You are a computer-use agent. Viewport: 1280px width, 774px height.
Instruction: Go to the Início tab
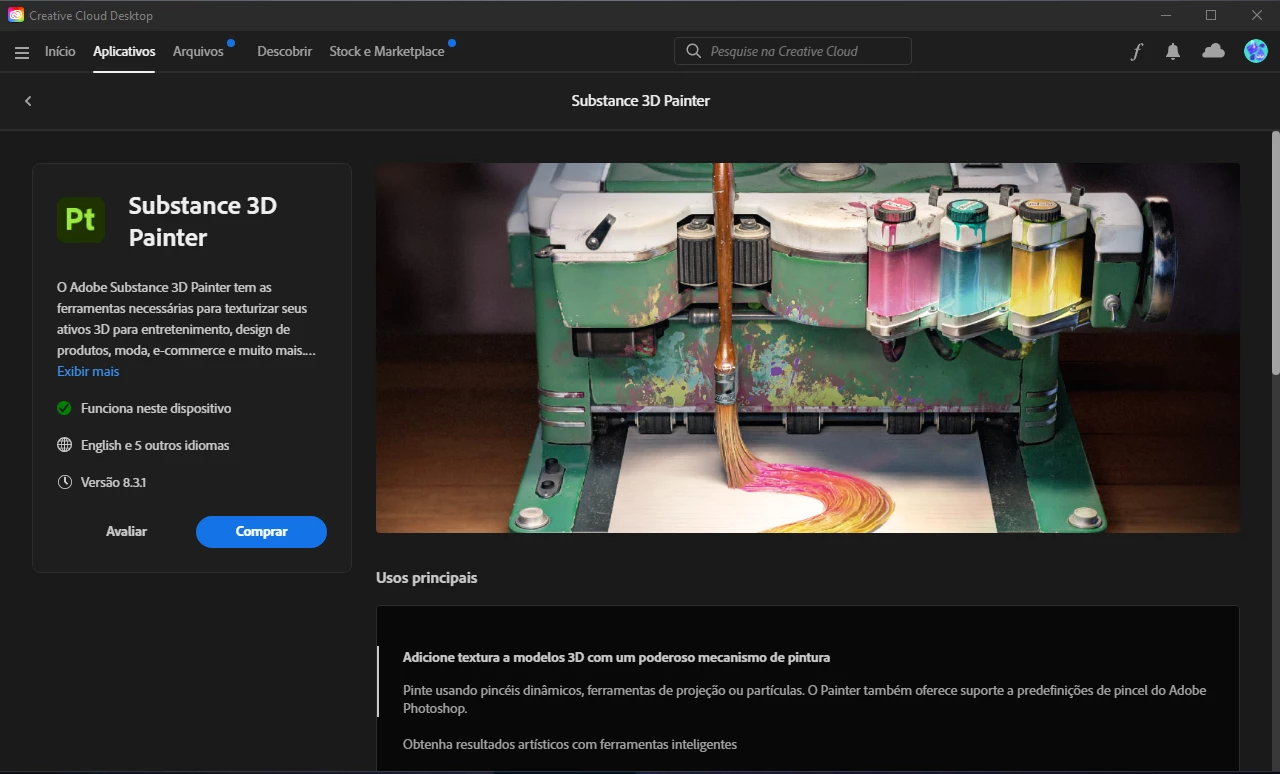(x=60, y=51)
